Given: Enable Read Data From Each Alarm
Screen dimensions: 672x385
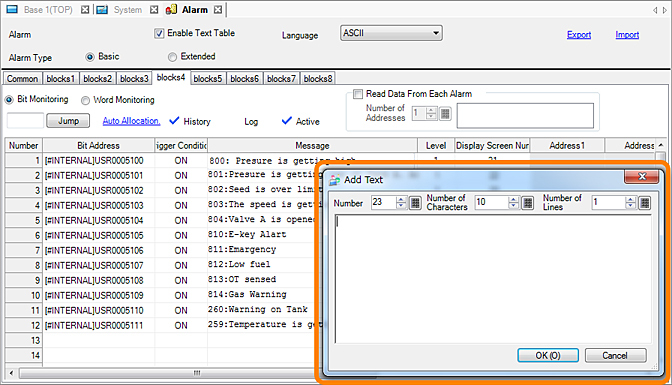Looking at the screenshot, I should click(x=357, y=94).
